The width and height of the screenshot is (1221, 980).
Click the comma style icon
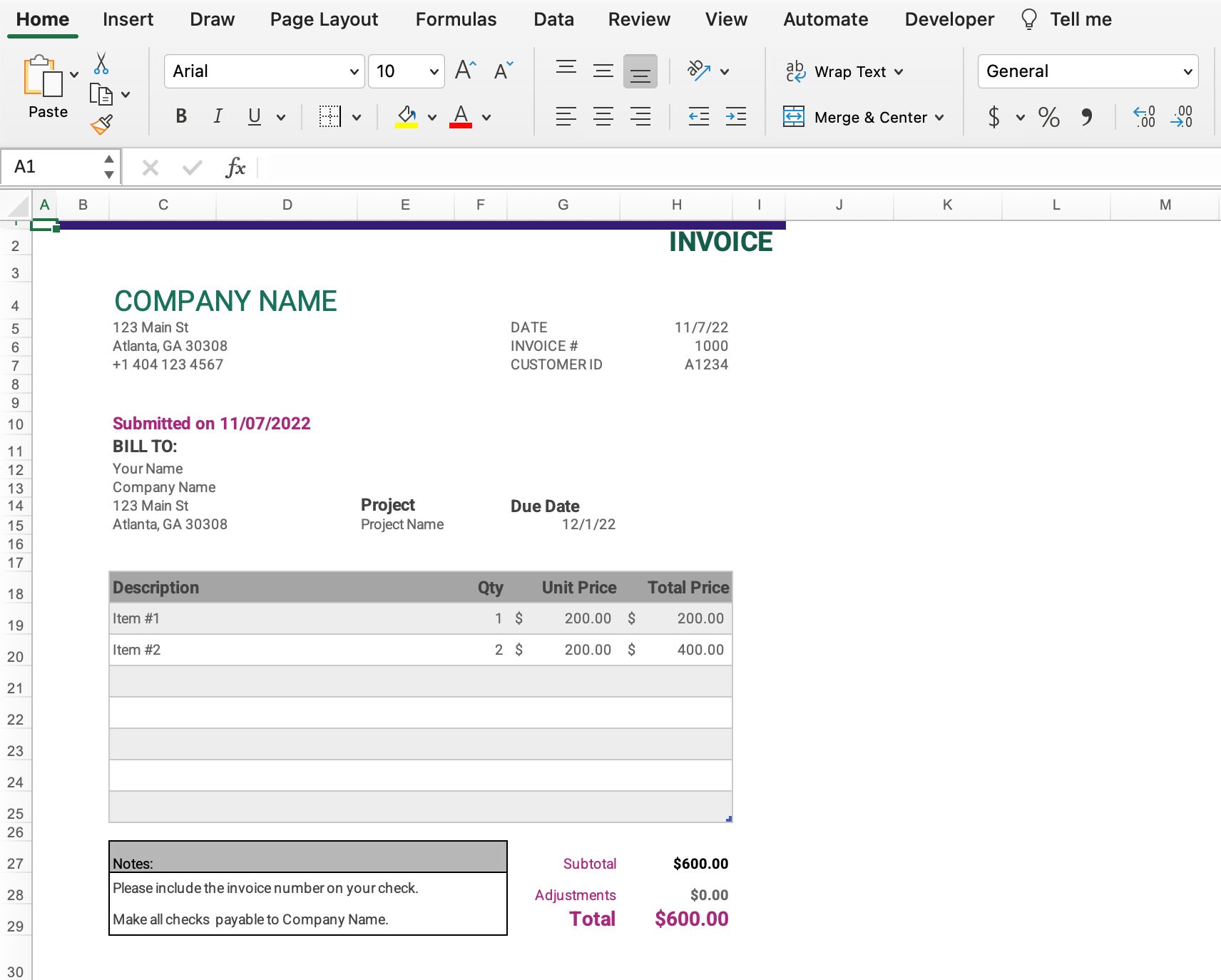(1086, 118)
